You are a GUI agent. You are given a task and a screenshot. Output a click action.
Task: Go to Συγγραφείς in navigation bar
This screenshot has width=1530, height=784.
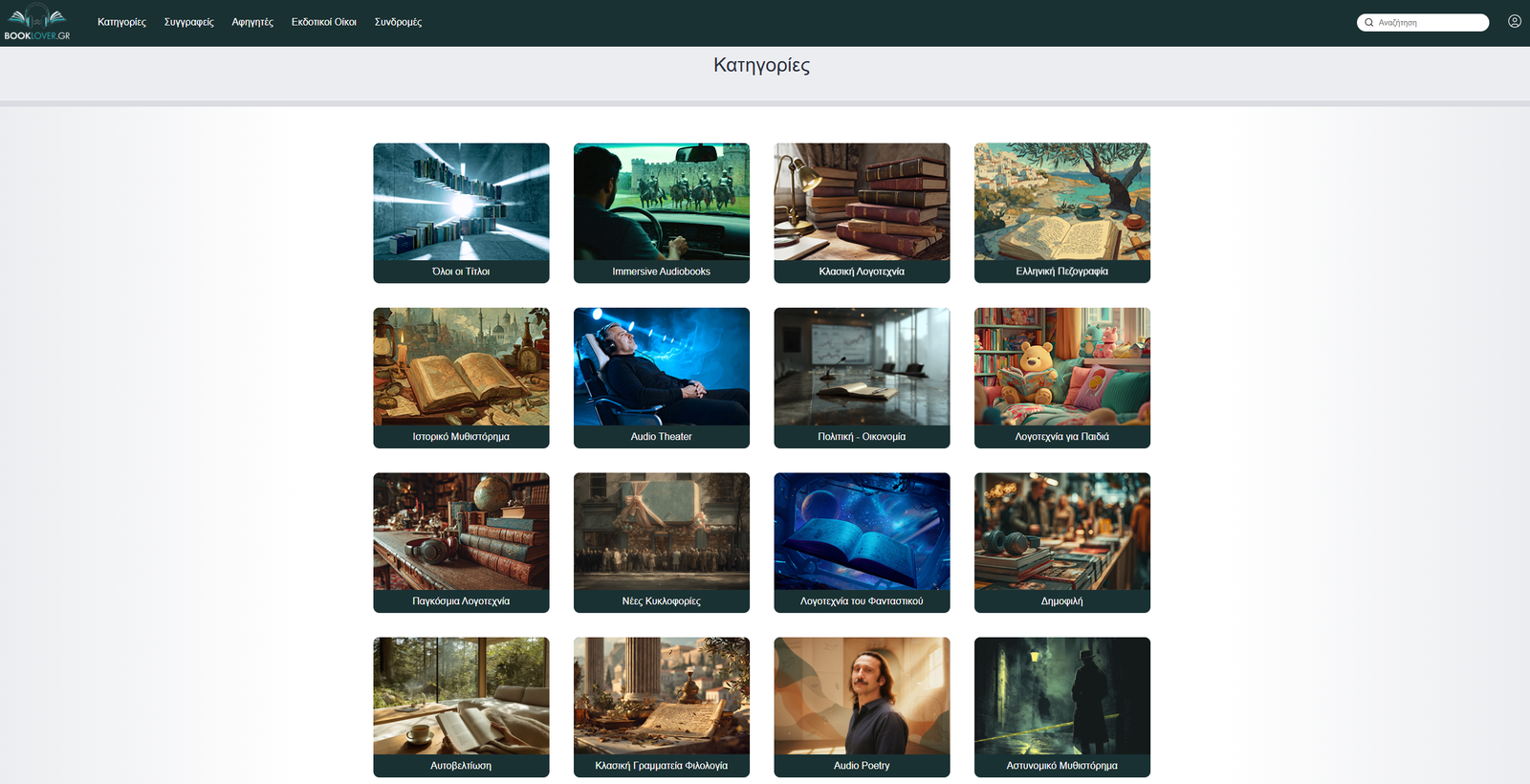188,22
